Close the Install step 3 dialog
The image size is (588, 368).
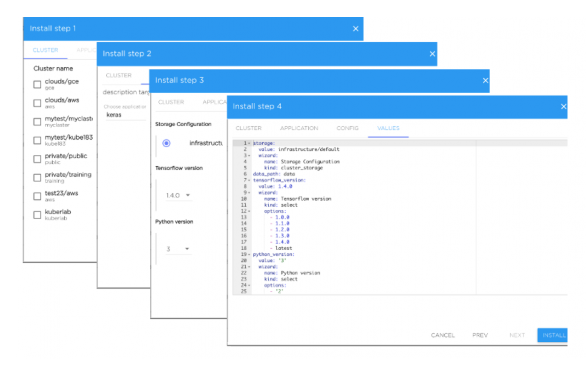tap(485, 81)
